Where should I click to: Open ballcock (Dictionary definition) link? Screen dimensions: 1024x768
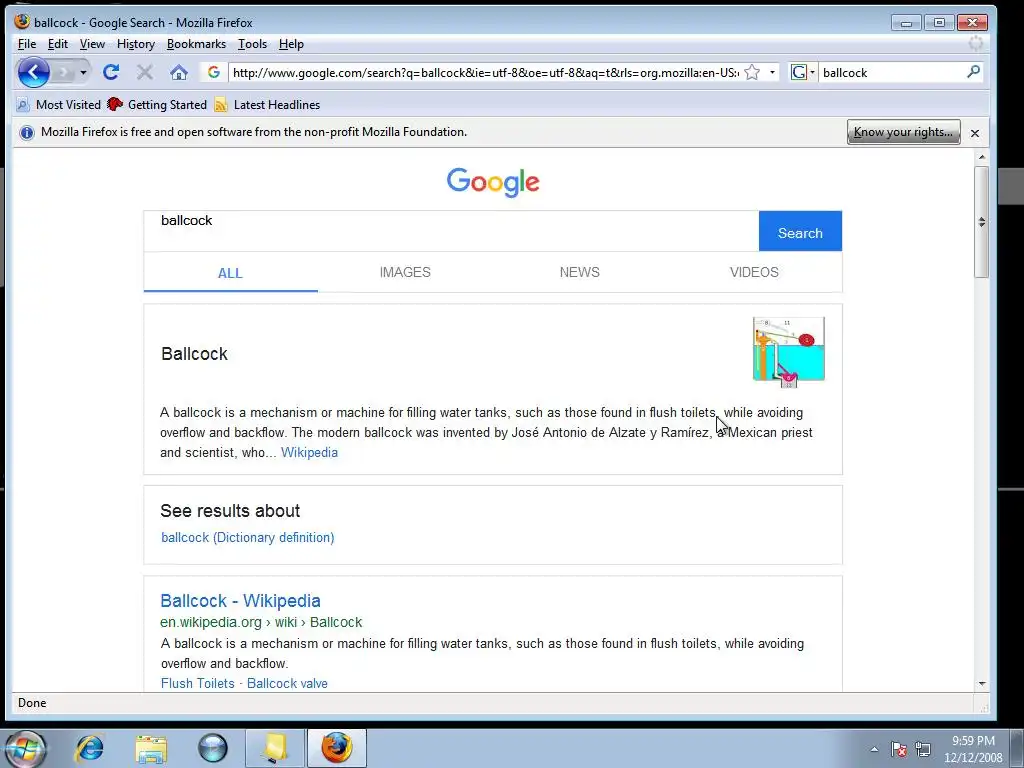(248, 537)
